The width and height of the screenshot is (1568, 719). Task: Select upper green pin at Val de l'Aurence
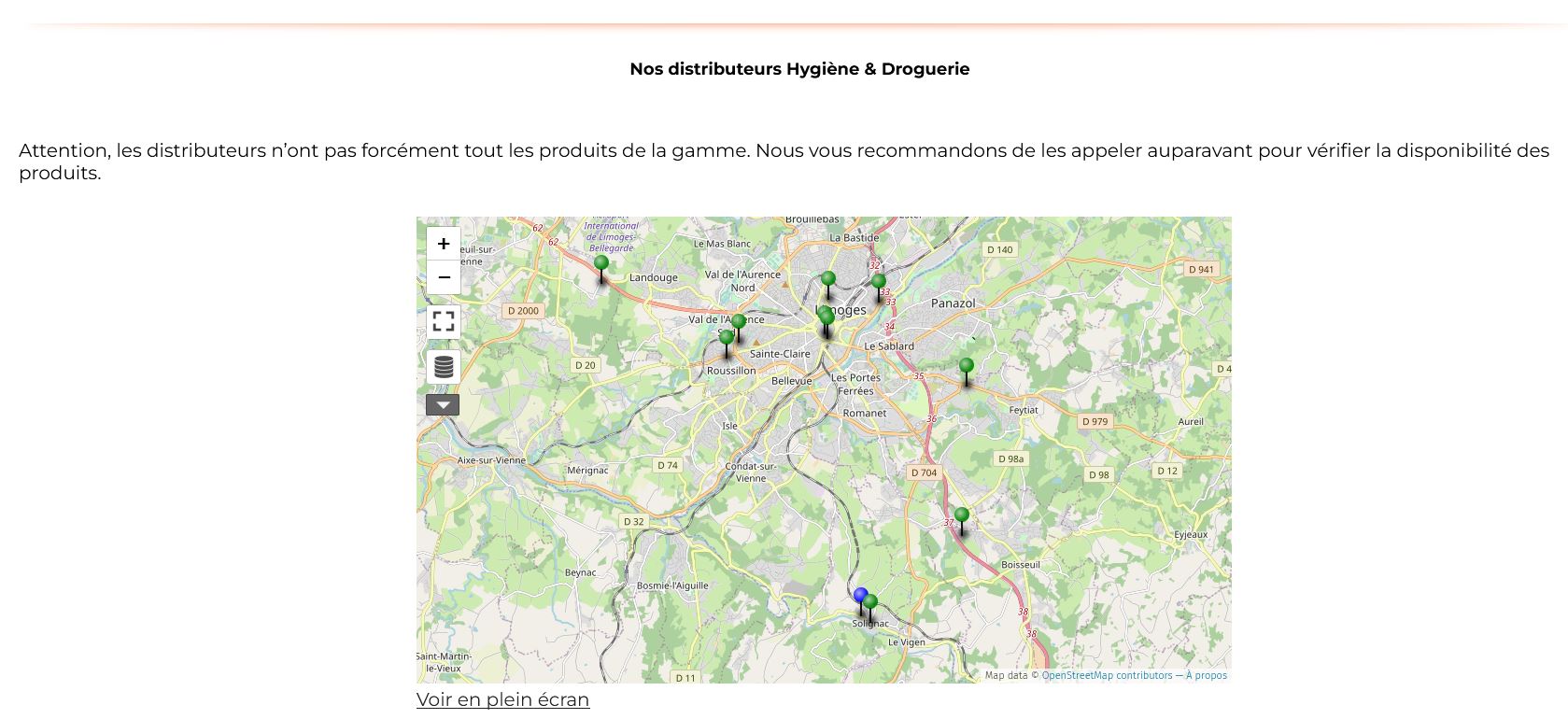coord(739,323)
